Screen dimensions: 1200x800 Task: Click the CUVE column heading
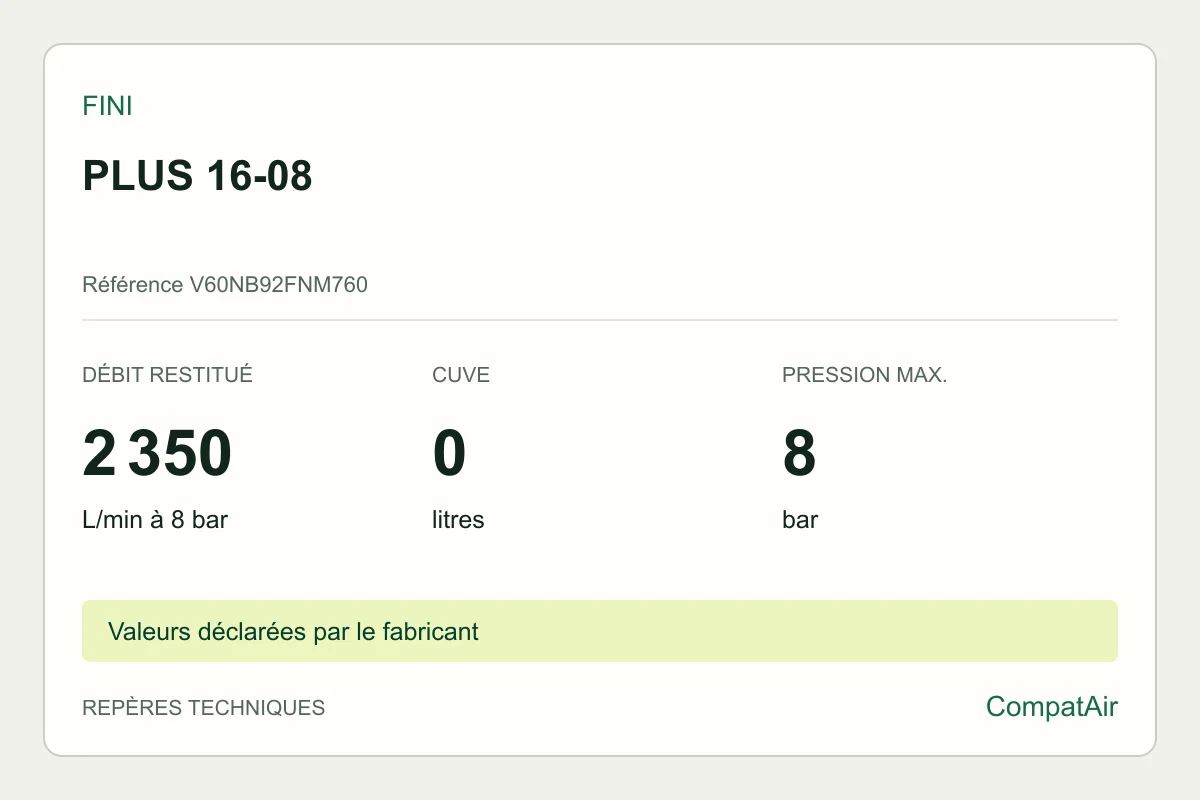[461, 375]
